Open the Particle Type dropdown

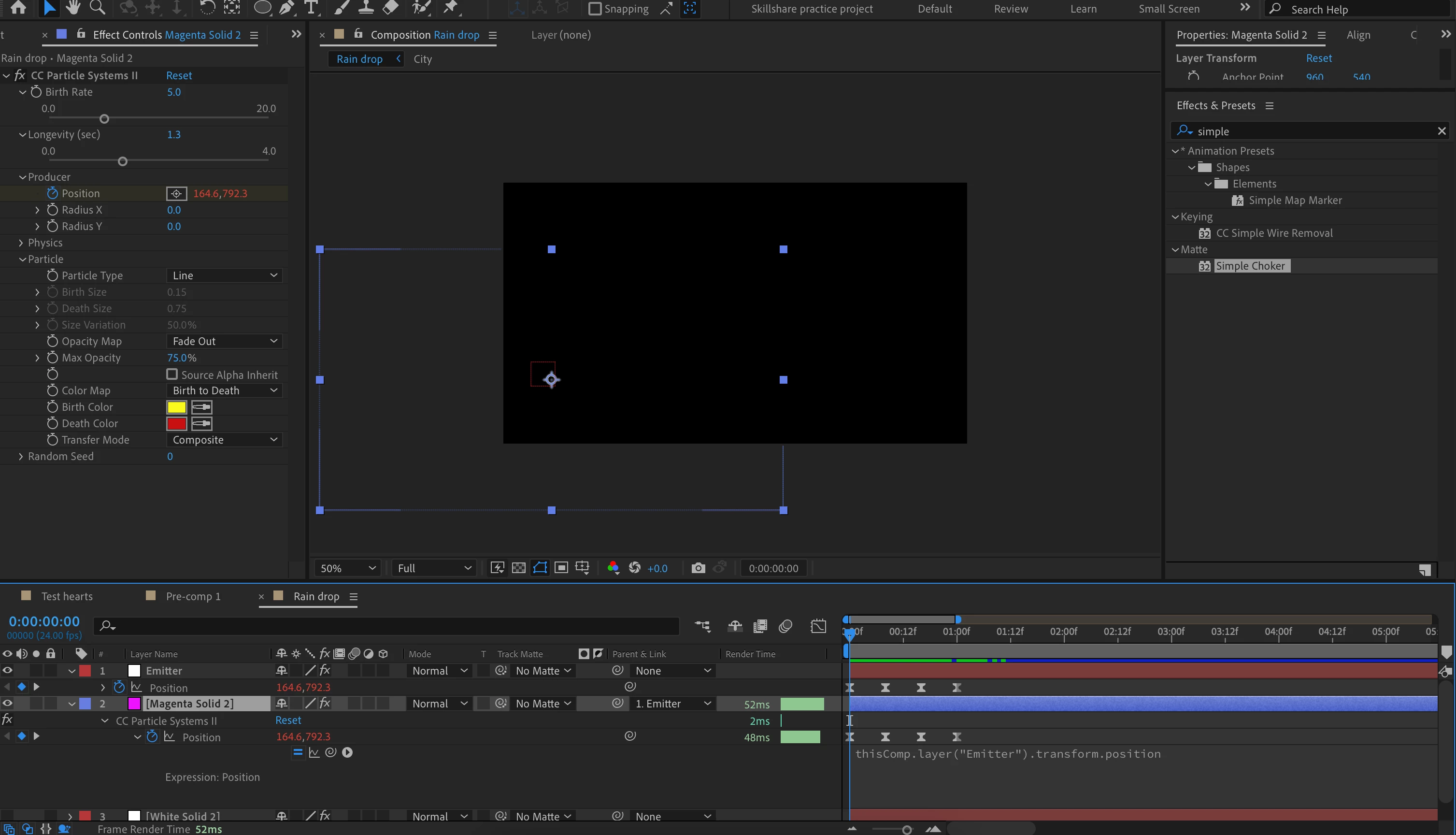coord(224,276)
